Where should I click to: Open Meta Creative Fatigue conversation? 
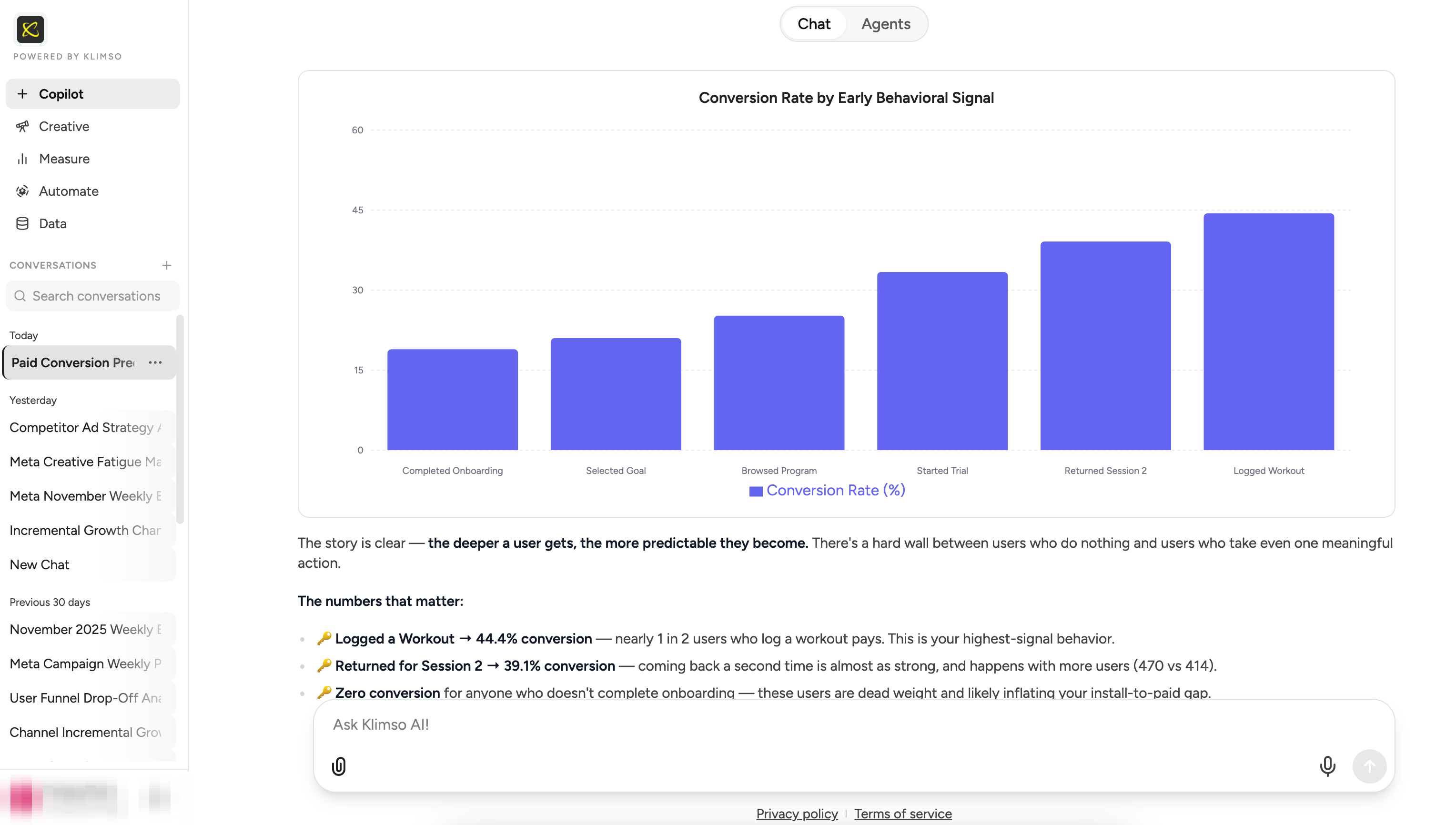89,462
